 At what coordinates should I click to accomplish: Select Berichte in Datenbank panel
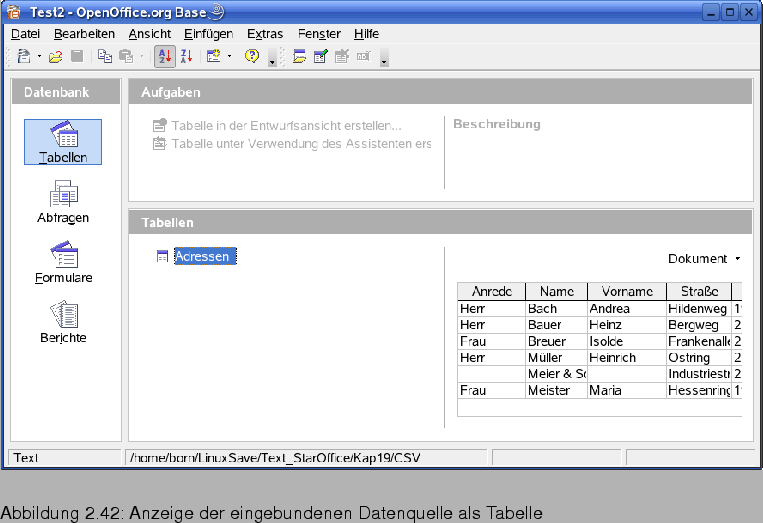click(63, 322)
